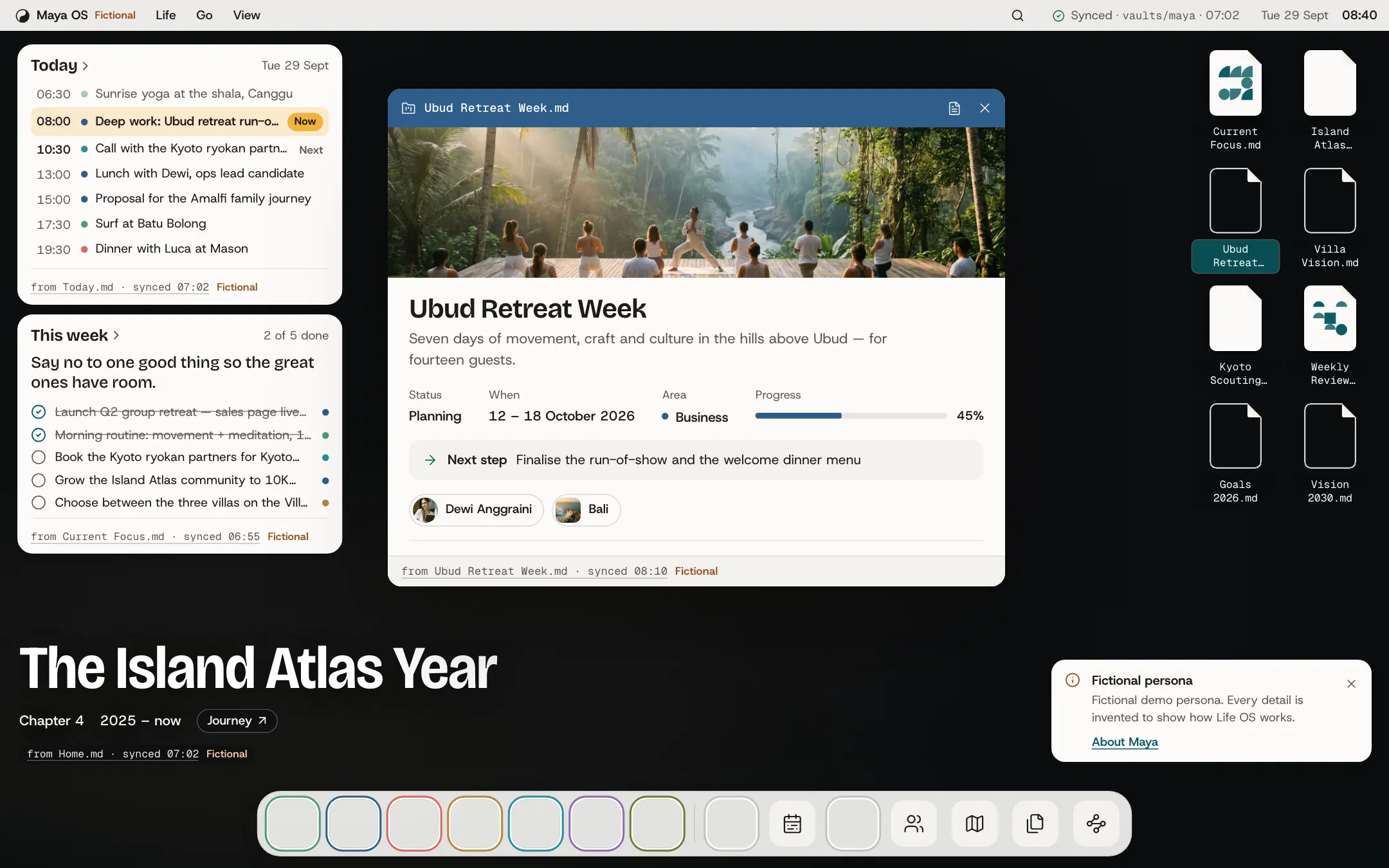Select the Current Focus.md desktop file
The height and width of the screenshot is (868, 1389).
click(1235, 101)
